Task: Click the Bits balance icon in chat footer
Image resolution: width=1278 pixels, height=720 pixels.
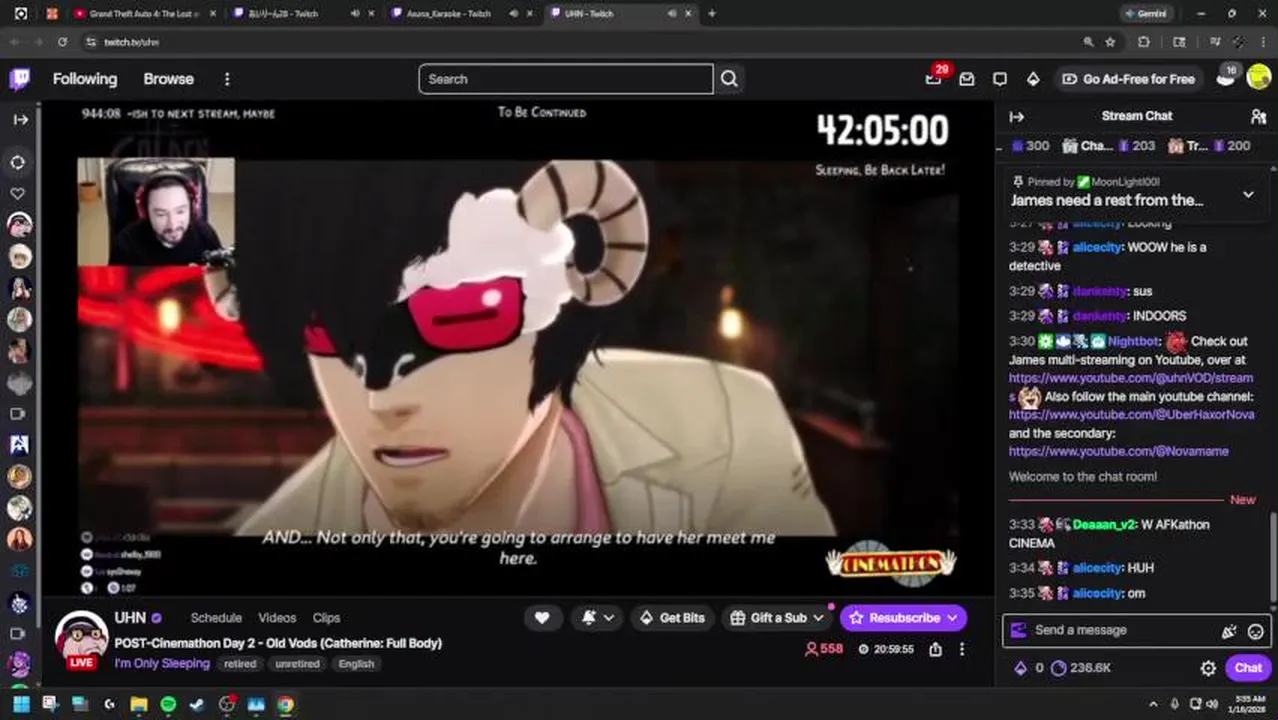Action: (x=1021, y=668)
